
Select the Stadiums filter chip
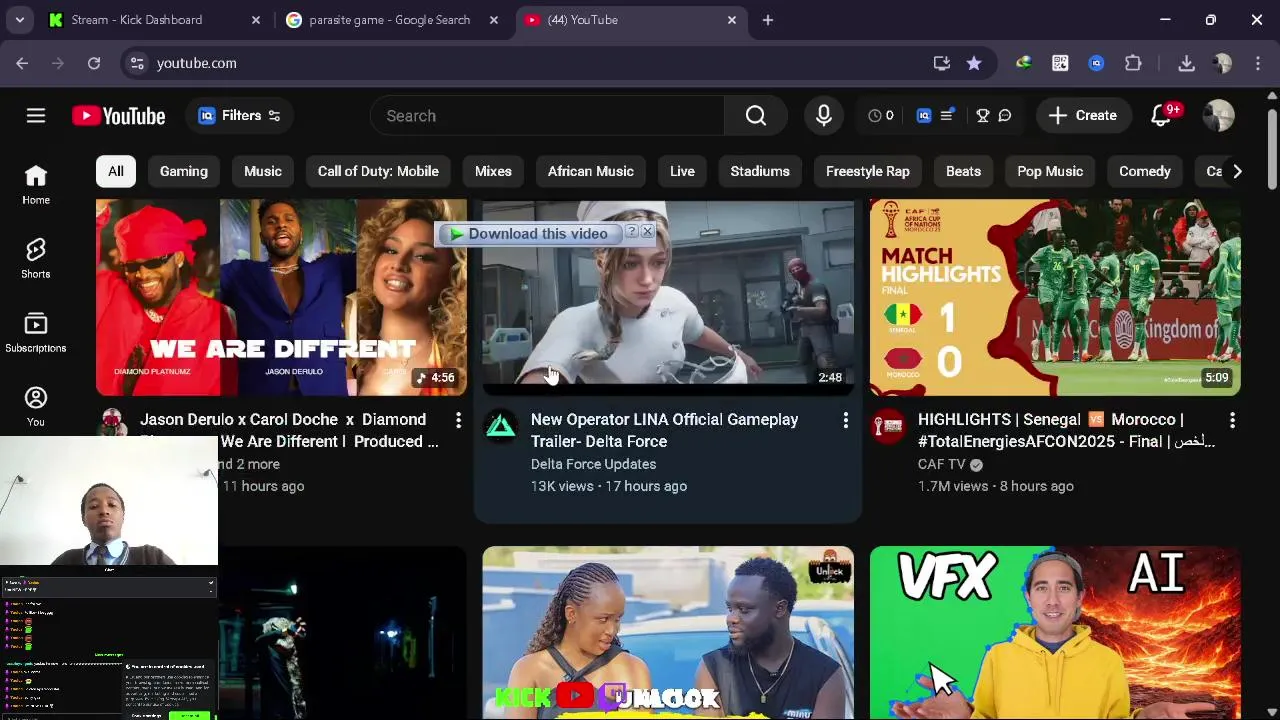tap(760, 171)
